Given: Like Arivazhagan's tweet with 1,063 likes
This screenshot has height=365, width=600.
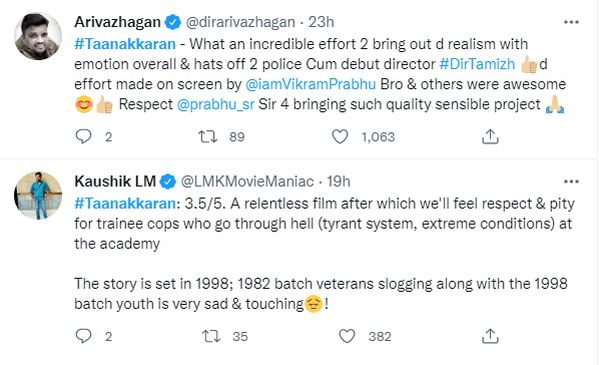Looking at the screenshot, I should click(340, 137).
